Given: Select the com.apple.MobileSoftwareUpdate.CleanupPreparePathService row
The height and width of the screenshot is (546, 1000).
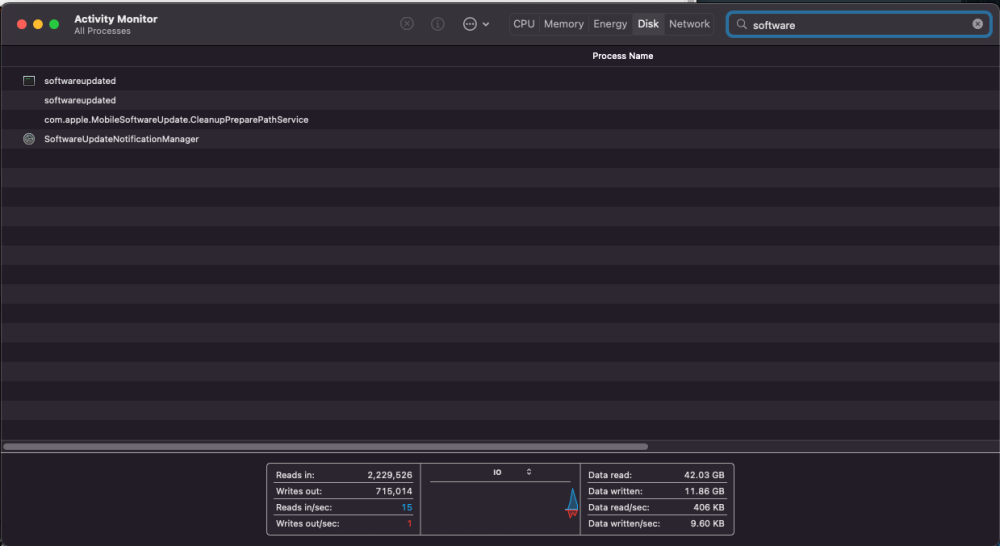Looking at the screenshot, I should pos(500,120).
